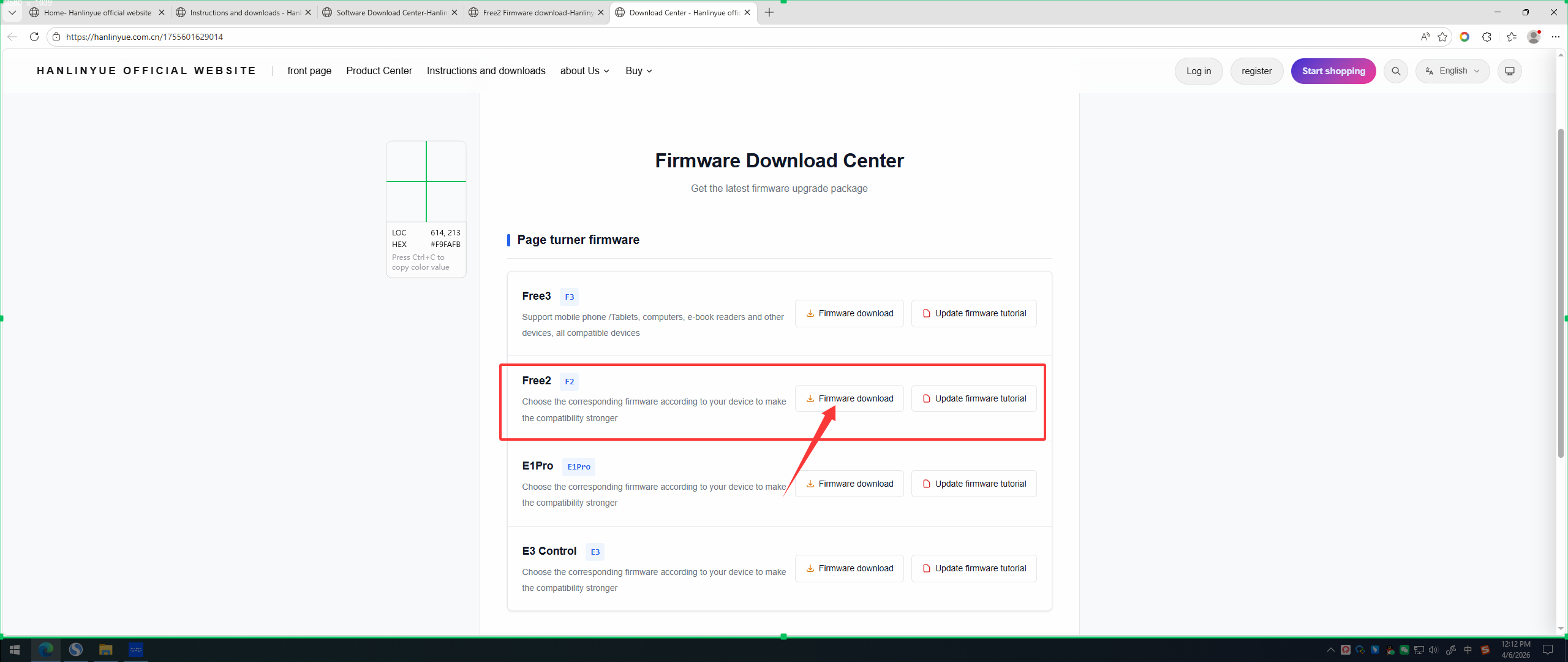Click the browser back arrow icon
This screenshot has width=1568, height=662.
click(x=12, y=37)
